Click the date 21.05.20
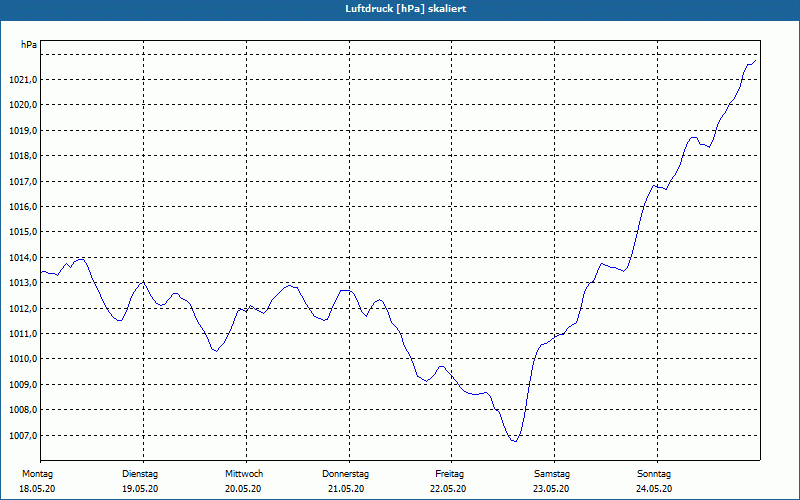 (346, 489)
